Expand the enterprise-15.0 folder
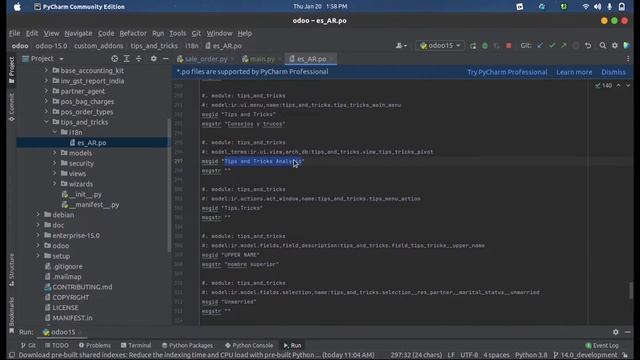The image size is (640, 360). [x=38, y=236]
